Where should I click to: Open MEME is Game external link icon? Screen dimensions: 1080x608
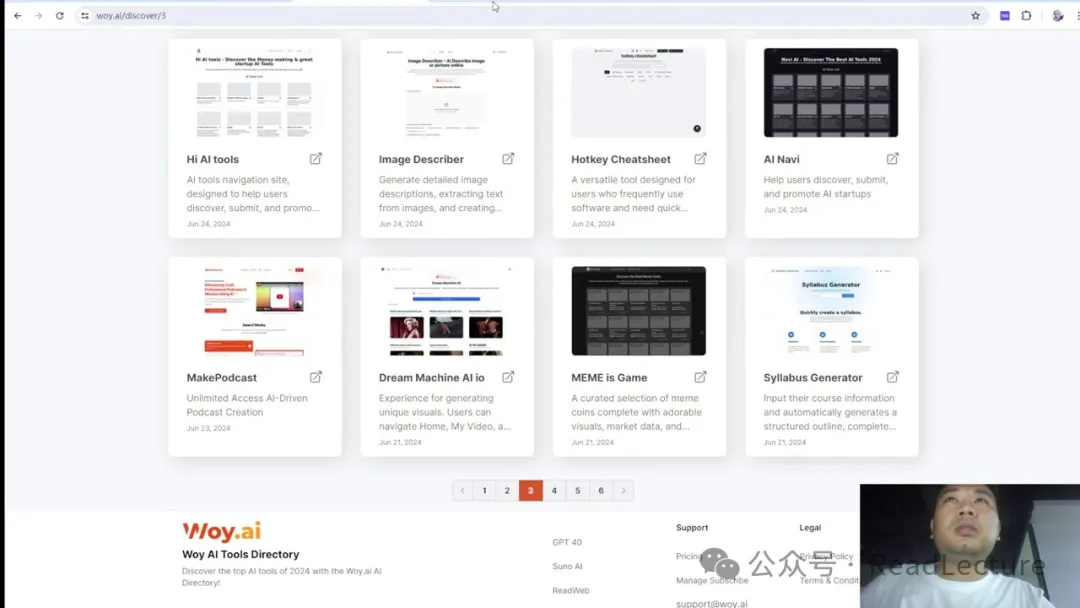click(700, 377)
